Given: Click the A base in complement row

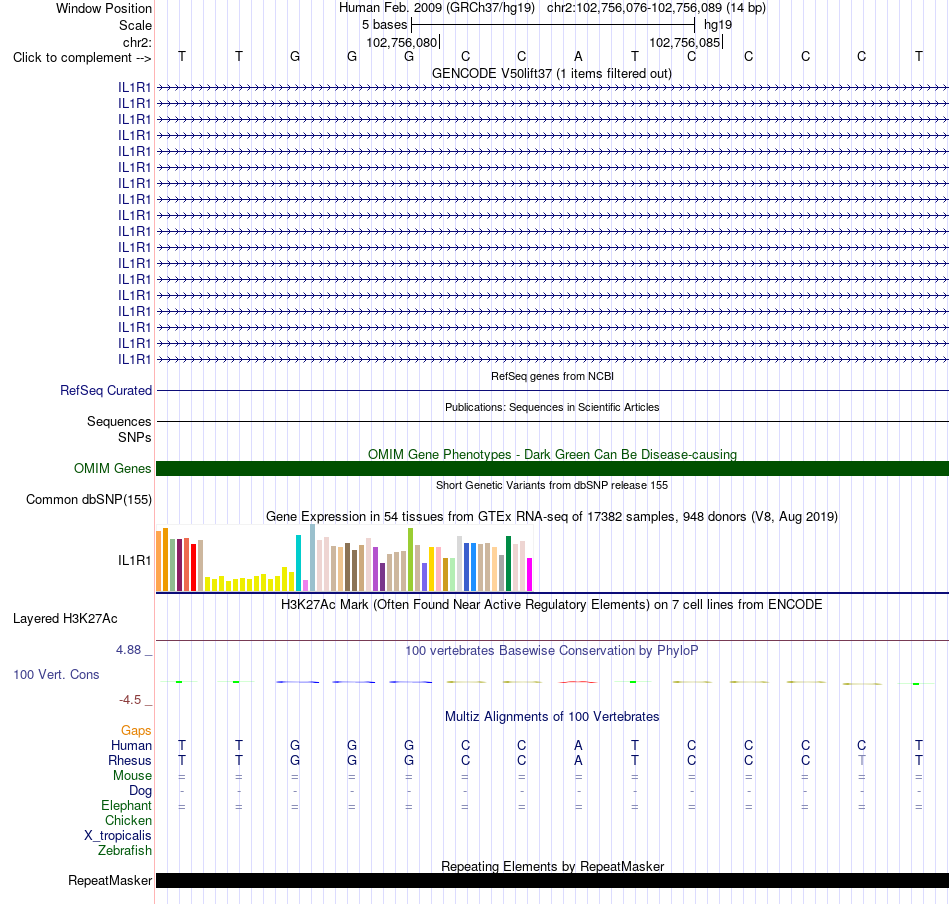Looking at the screenshot, I should coord(578,56).
